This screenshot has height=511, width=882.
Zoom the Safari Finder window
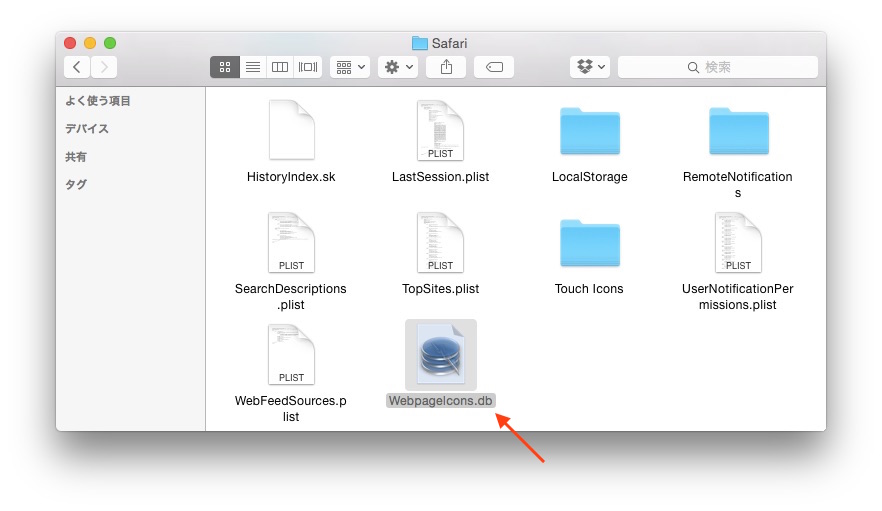click(x=110, y=43)
